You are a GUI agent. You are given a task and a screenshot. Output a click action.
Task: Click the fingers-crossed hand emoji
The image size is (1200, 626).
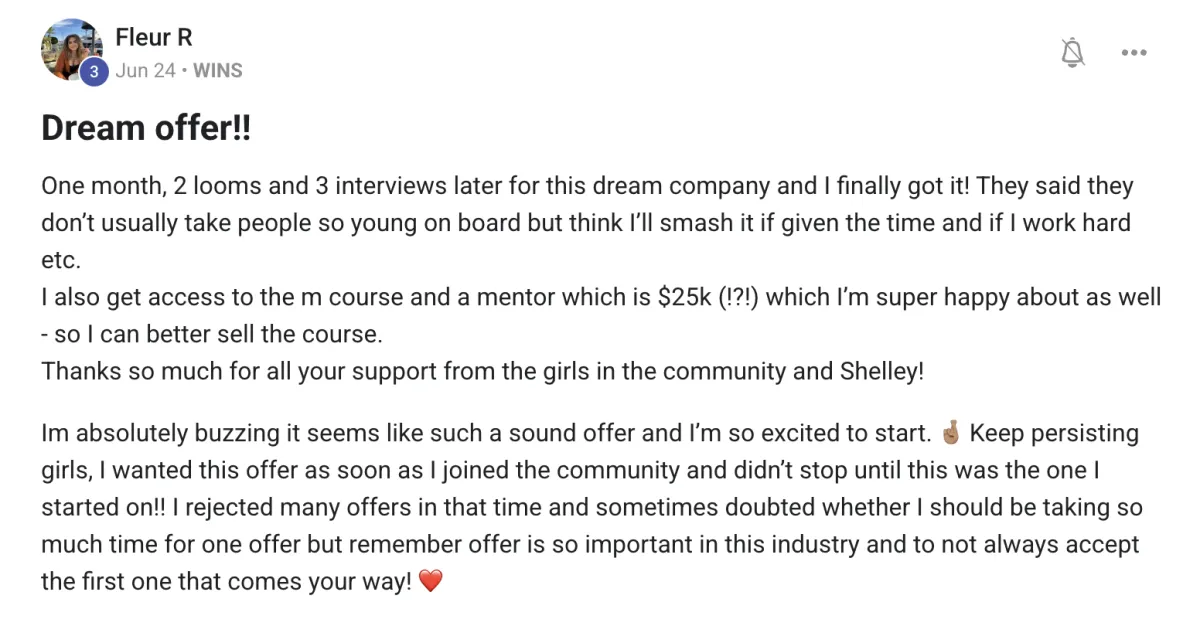tap(951, 434)
